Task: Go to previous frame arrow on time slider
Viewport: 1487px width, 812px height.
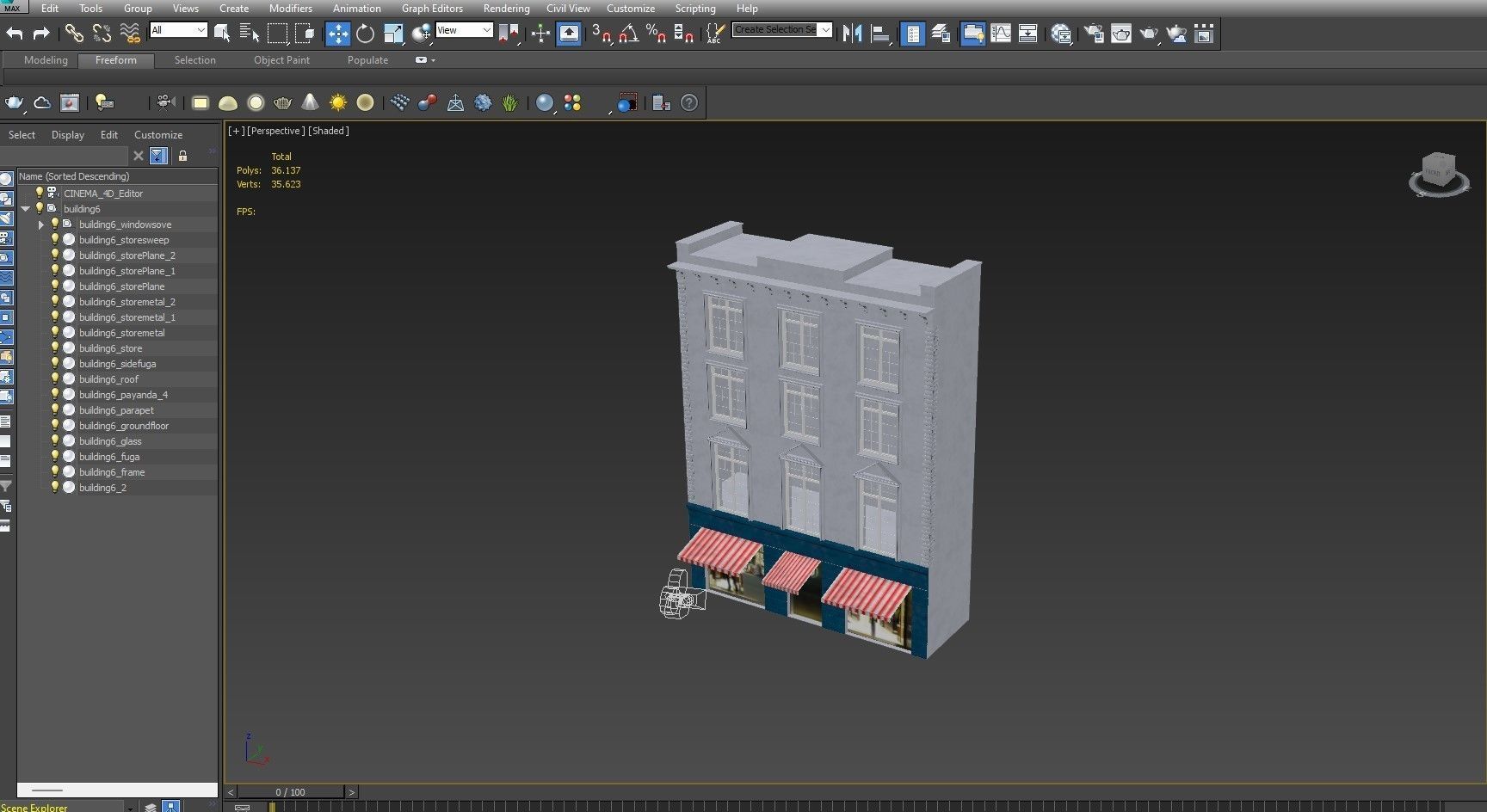Action: tap(231, 792)
